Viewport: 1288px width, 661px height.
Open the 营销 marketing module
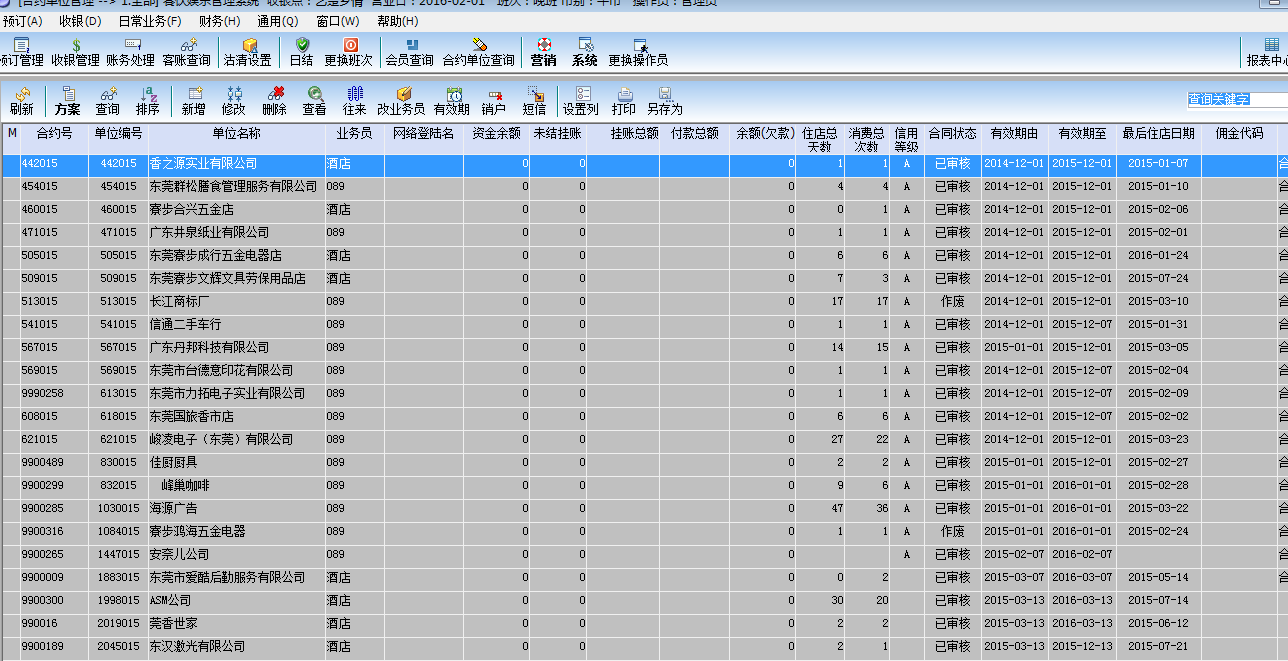point(544,52)
